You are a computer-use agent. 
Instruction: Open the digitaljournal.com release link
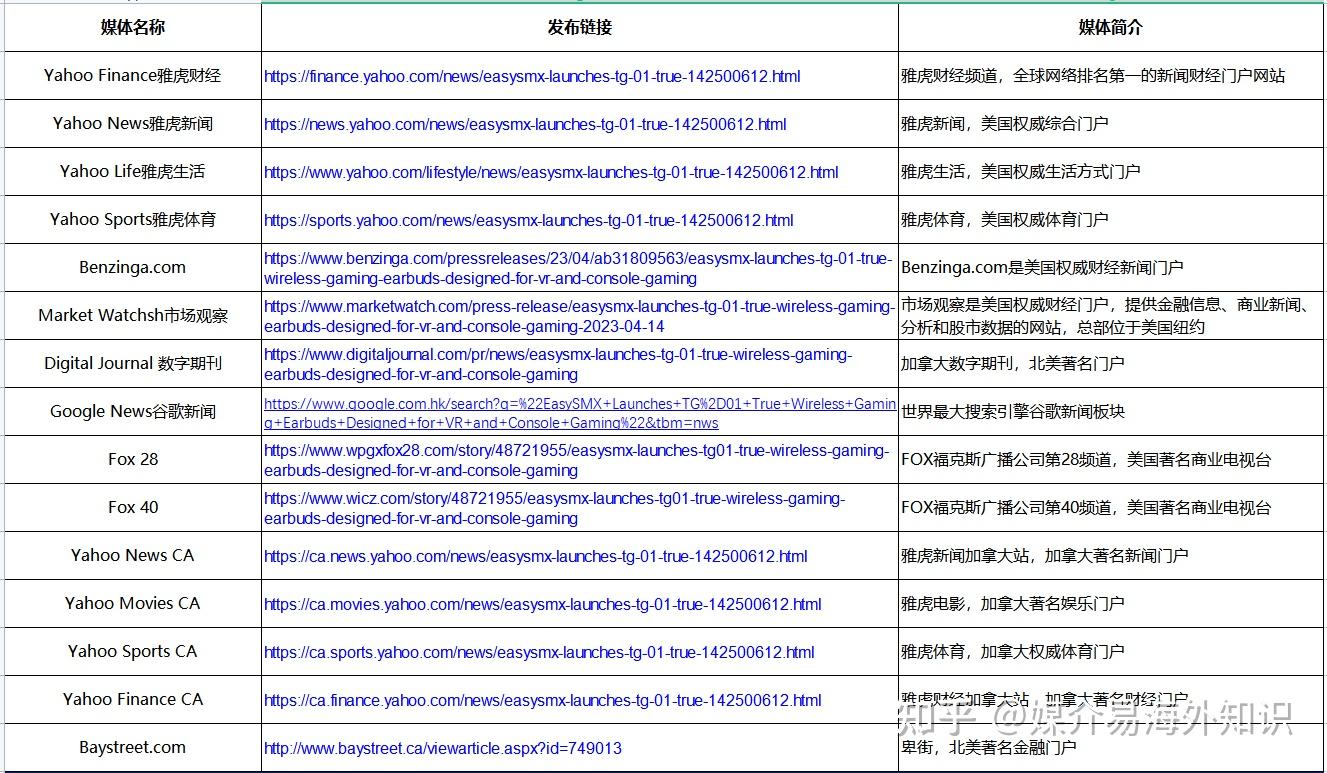point(558,364)
